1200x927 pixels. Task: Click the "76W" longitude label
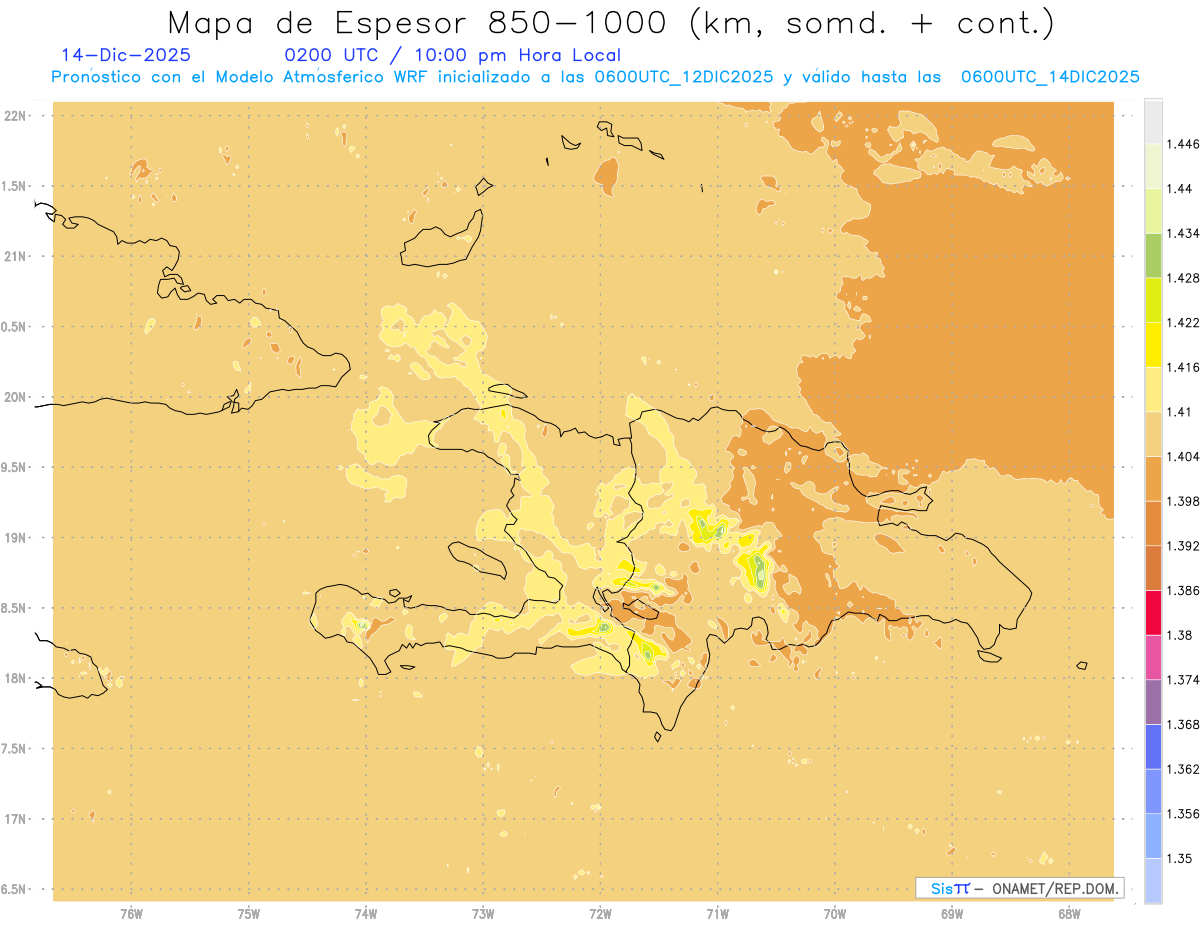[131, 912]
